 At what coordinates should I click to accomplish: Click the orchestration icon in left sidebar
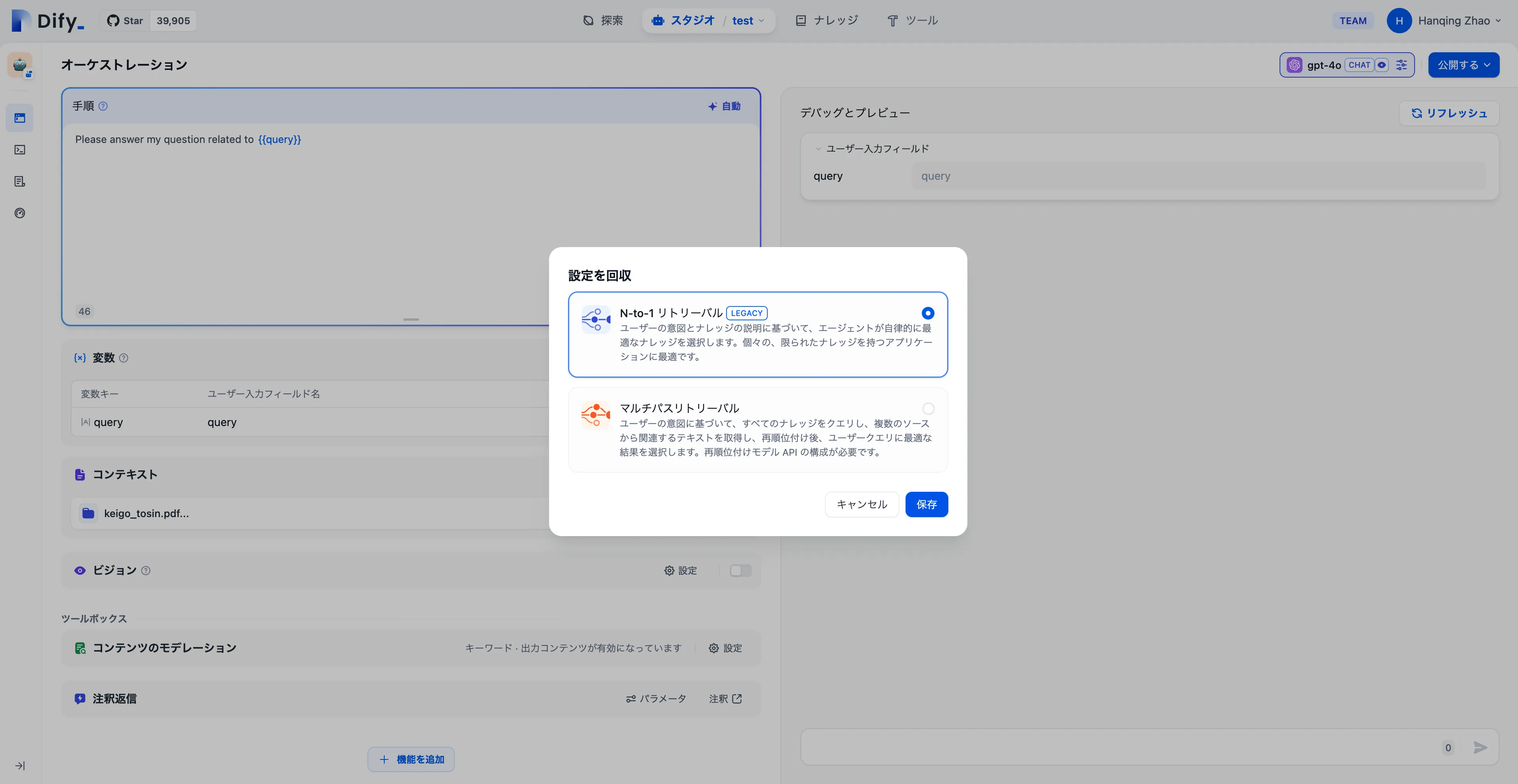[19, 118]
